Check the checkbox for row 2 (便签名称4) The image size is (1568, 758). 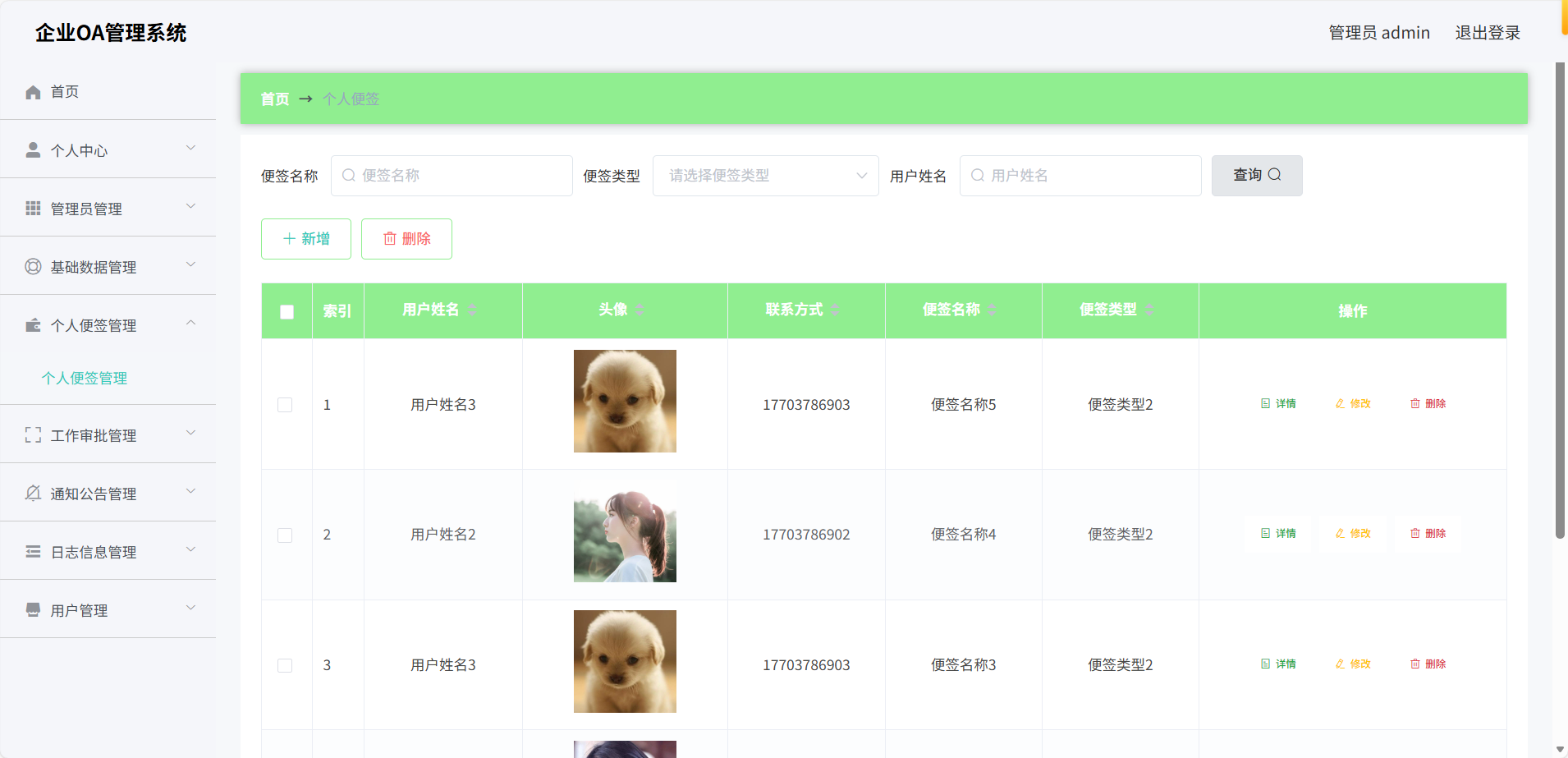(285, 535)
